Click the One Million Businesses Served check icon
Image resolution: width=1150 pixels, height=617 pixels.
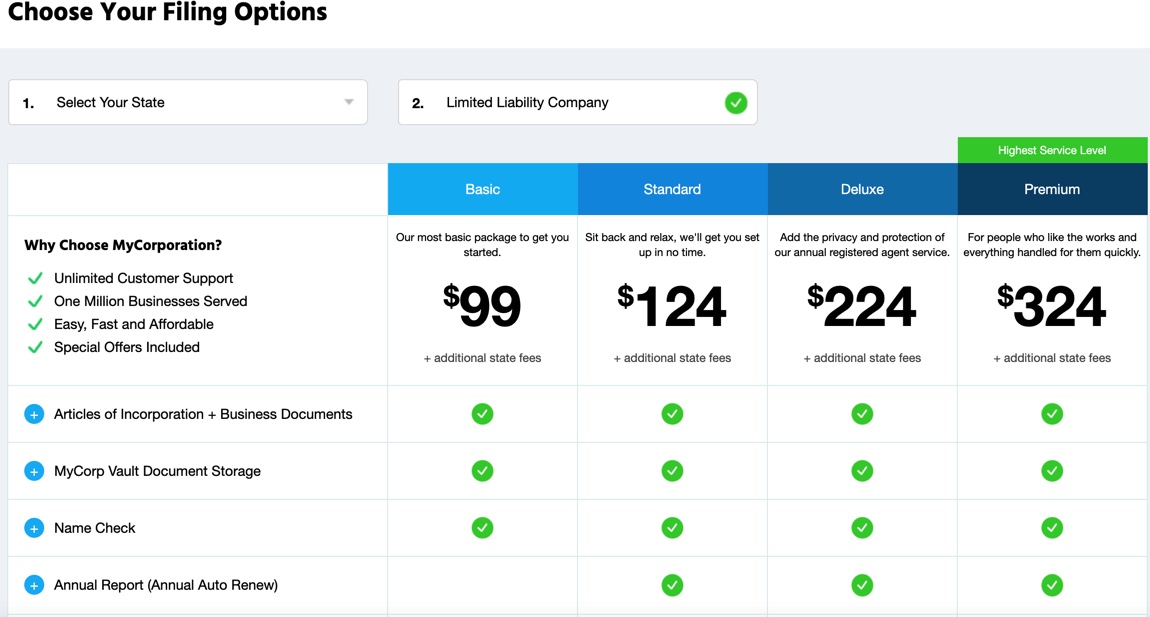[x=34, y=301]
